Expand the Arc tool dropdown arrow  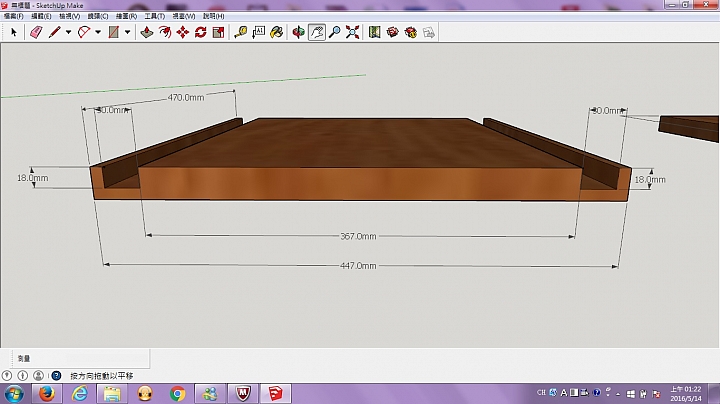point(98,32)
